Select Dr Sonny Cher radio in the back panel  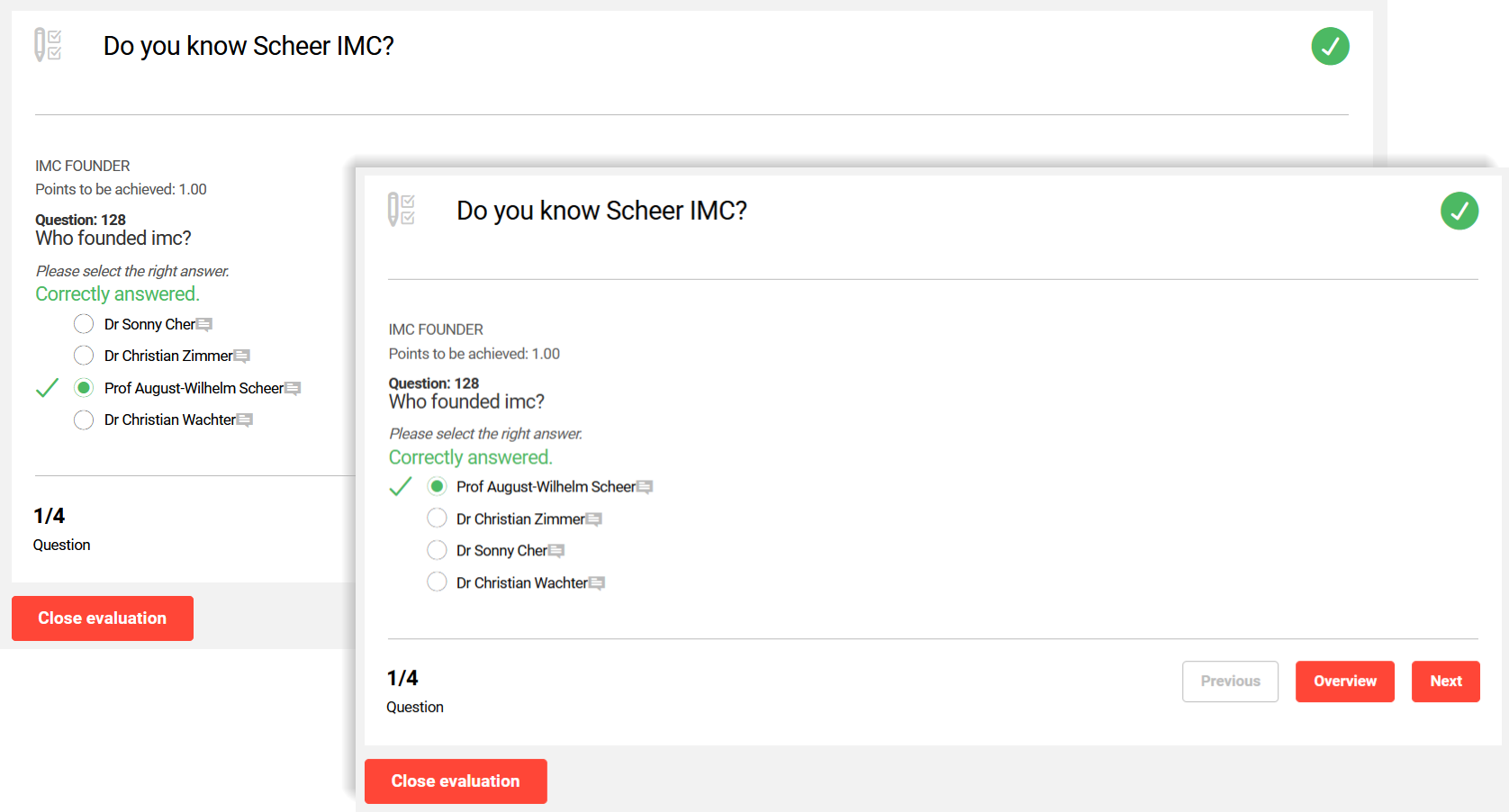(x=84, y=324)
